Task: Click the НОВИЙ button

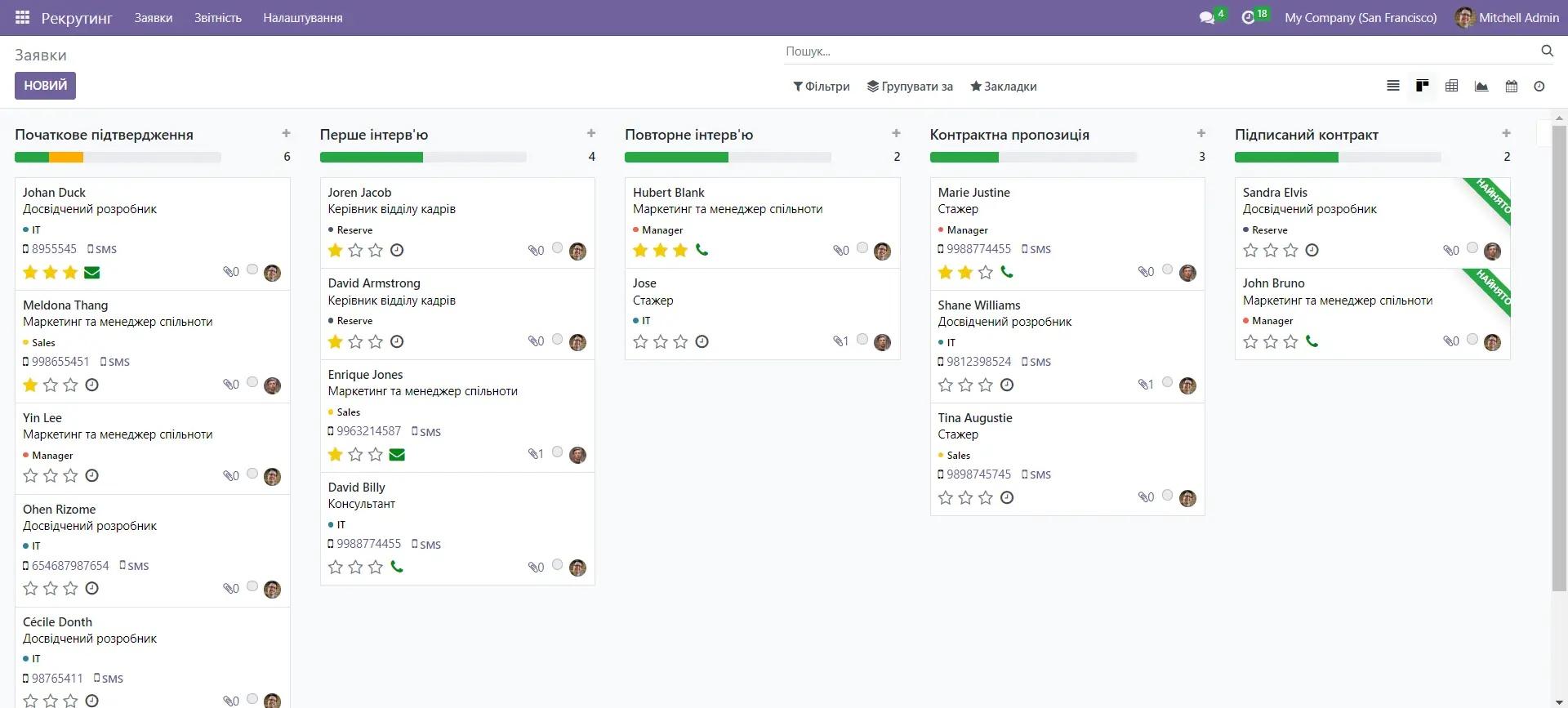Action: [x=45, y=86]
